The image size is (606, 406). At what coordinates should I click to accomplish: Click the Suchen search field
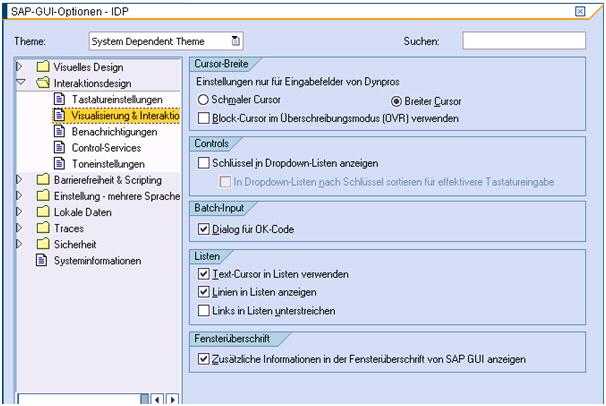point(523,42)
